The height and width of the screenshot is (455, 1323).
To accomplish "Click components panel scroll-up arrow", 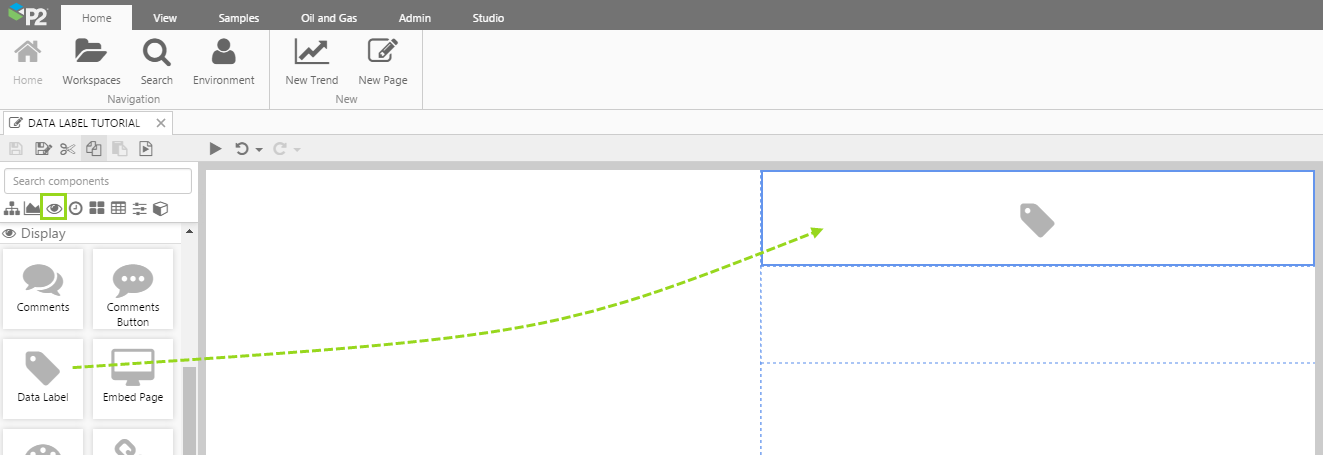I will (190, 231).
